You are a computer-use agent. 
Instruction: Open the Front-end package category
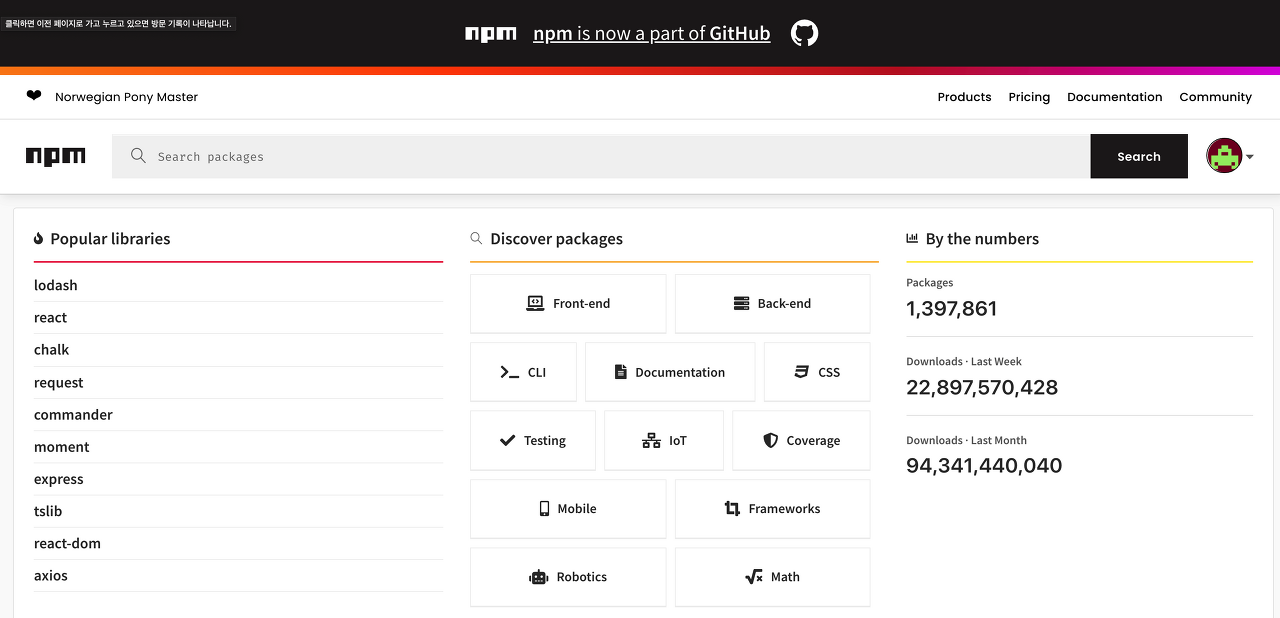point(568,303)
